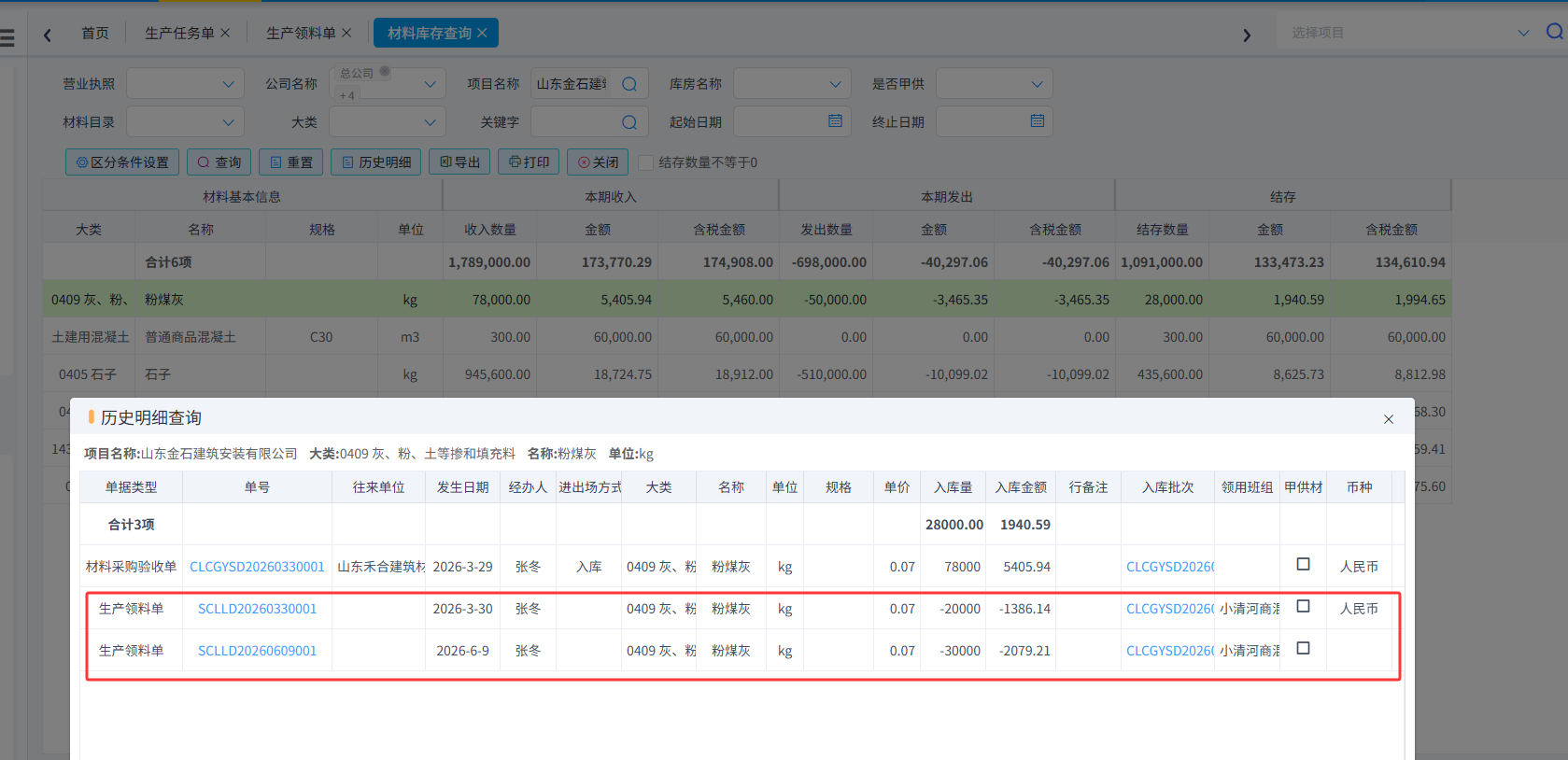Click the 区分条件设置 button
This screenshot has width=1568, height=760.
(x=122, y=162)
